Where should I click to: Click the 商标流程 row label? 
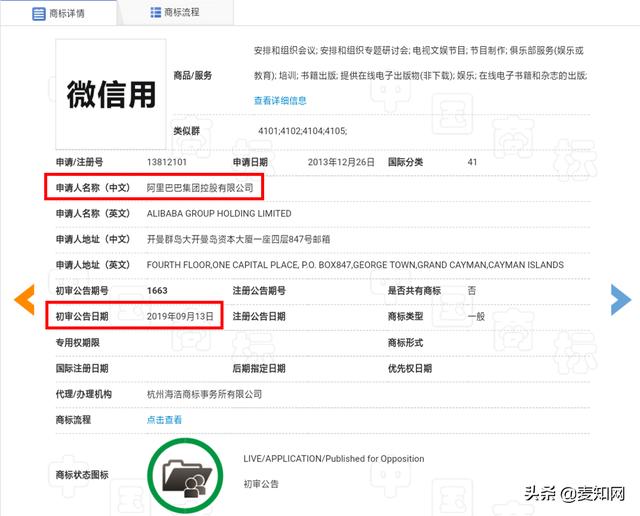coord(73,420)
